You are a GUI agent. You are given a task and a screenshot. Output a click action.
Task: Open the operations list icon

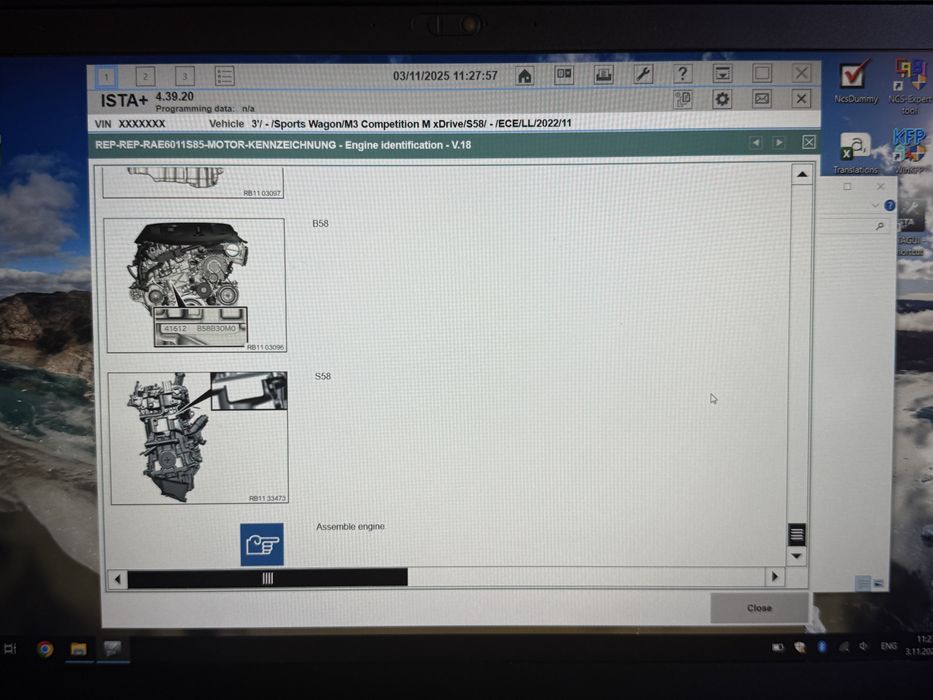point(224,76)
